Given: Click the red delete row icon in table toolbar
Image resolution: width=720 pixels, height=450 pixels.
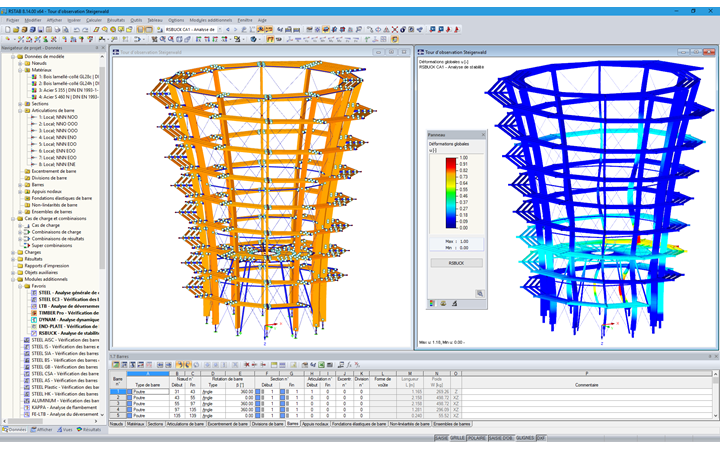Looking at the screenshot, I should [x=247, y=365].
